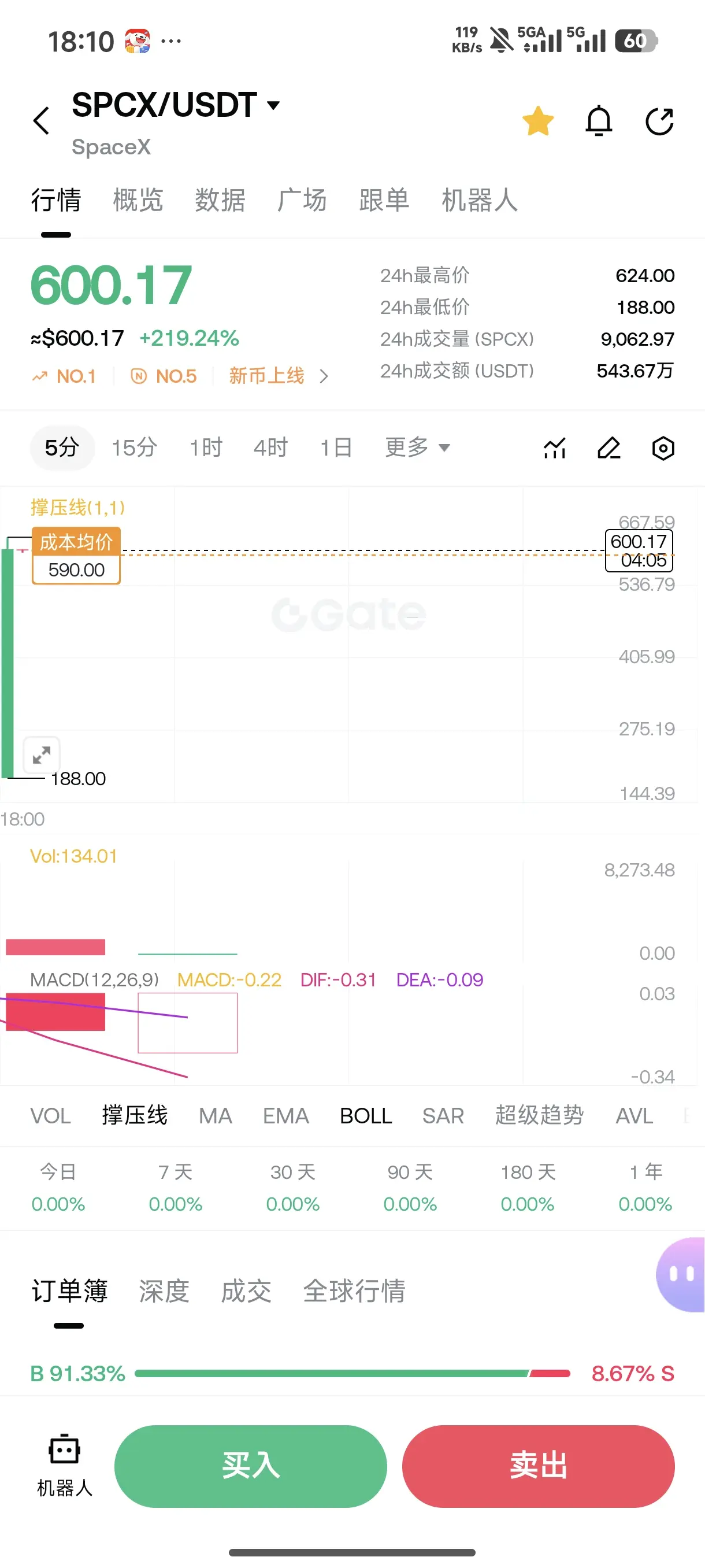Tap the back arrow icon
705x1568 pixels.
pyautogui.click(x=42, y=120)
